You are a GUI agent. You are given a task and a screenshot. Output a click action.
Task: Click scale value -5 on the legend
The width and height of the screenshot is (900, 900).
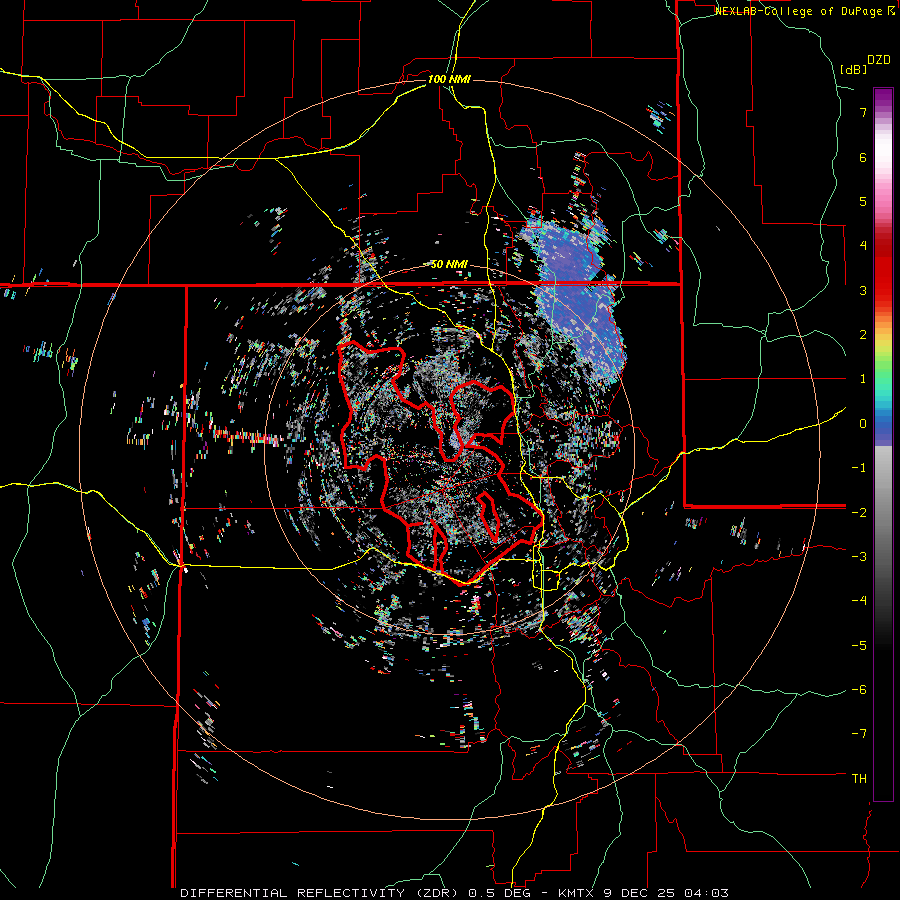pyautogui.click(x=859, y=645)
